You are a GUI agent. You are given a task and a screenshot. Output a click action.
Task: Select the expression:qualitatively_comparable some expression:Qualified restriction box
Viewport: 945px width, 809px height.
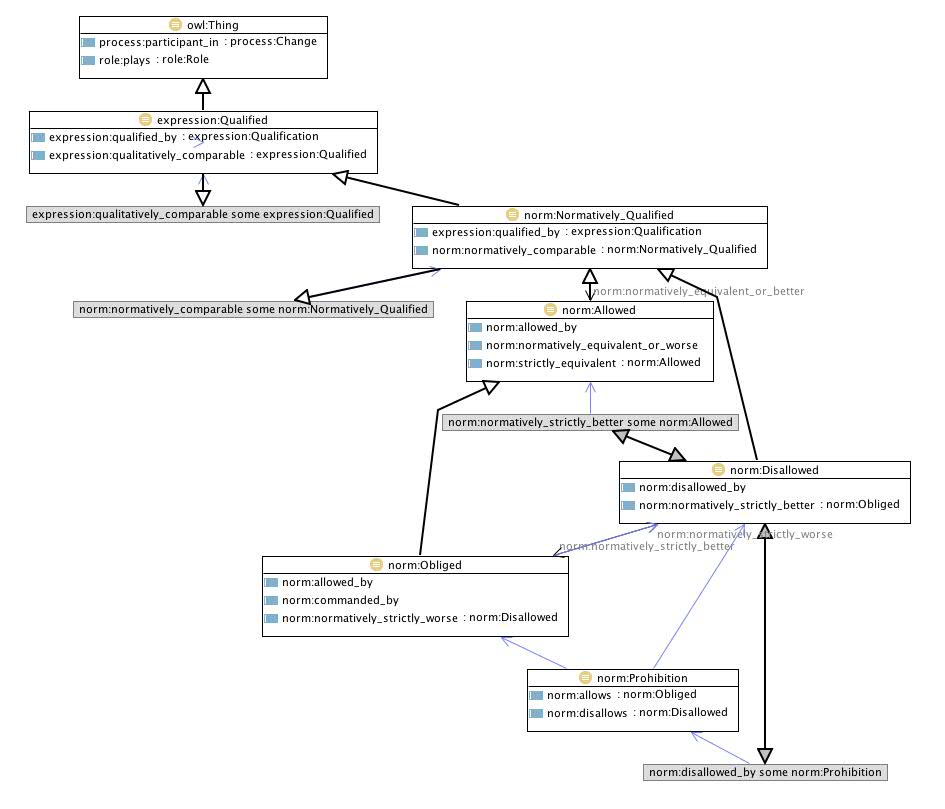pyautogui.click(x=203, y=214)
